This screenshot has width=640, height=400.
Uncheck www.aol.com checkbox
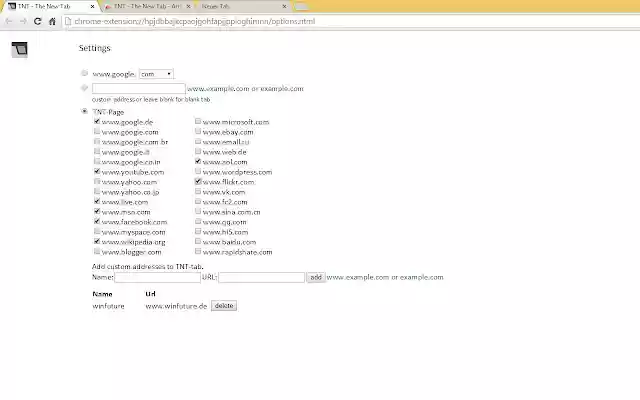pos(198,161)
